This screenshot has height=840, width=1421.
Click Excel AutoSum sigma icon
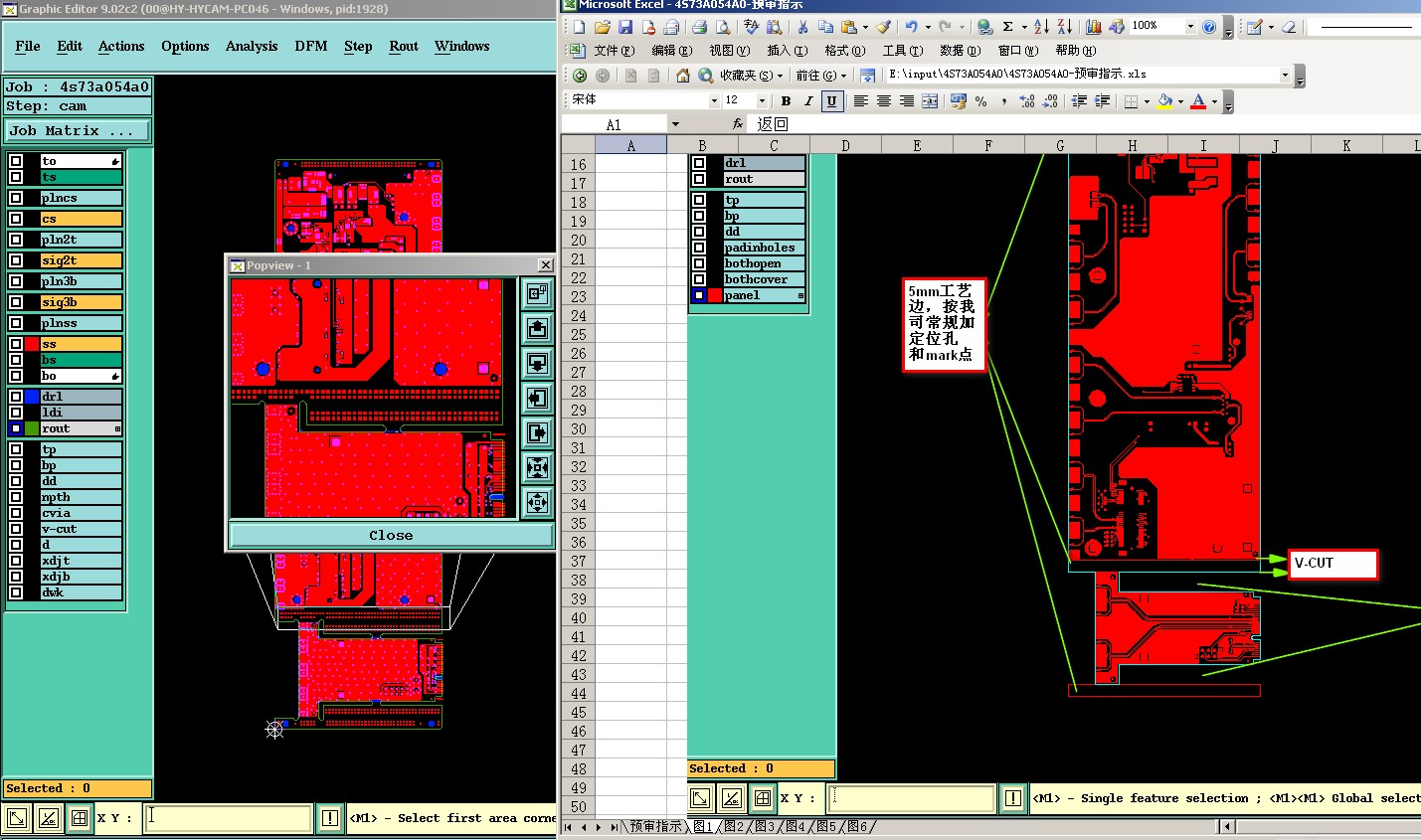click(x=1007, y=27)
